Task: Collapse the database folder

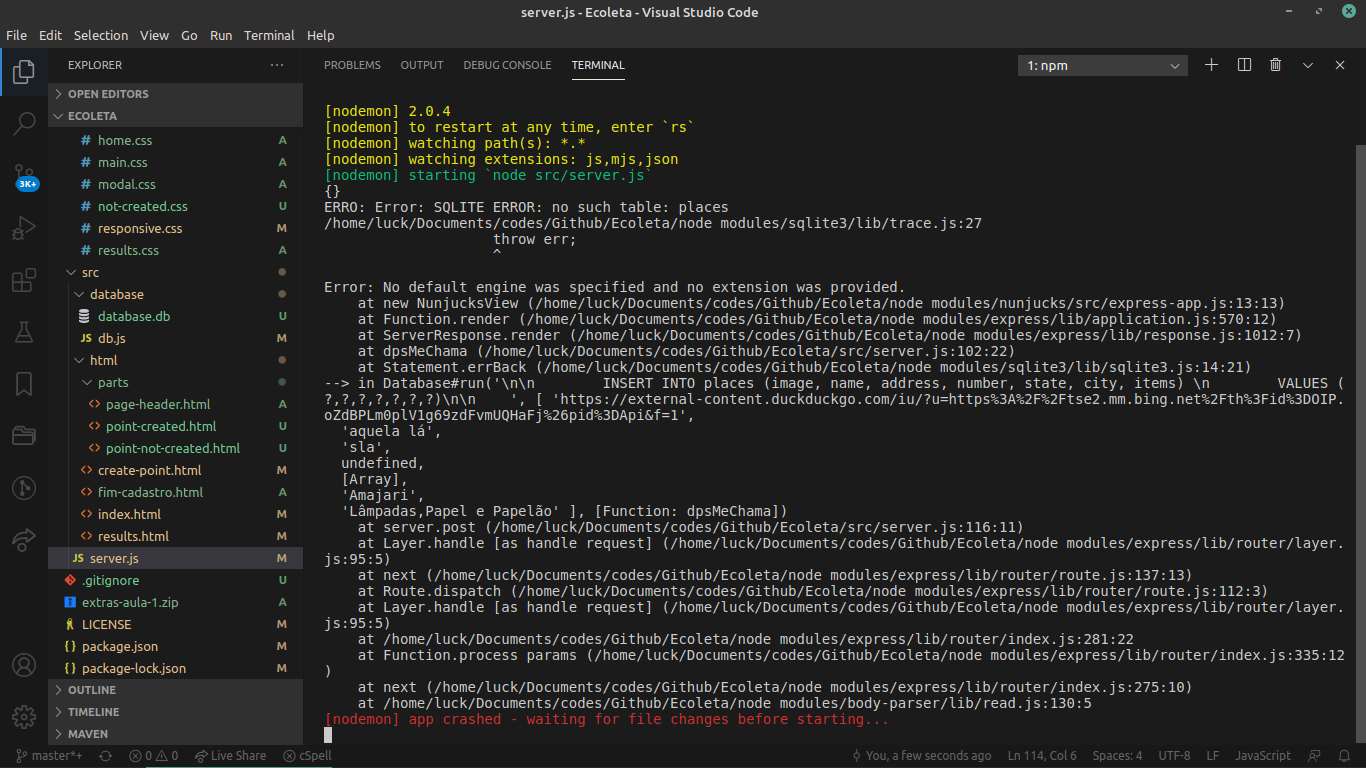Action: 176,294
